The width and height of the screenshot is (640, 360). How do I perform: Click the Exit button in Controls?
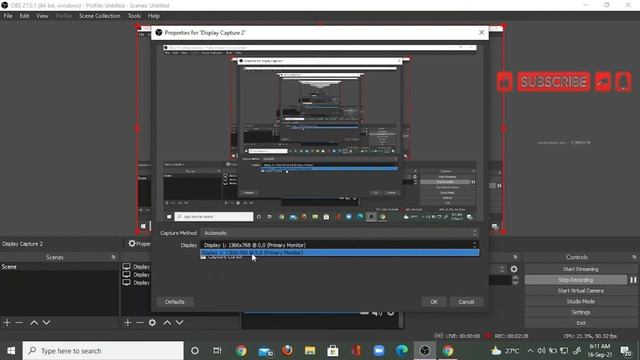point(581,322)
